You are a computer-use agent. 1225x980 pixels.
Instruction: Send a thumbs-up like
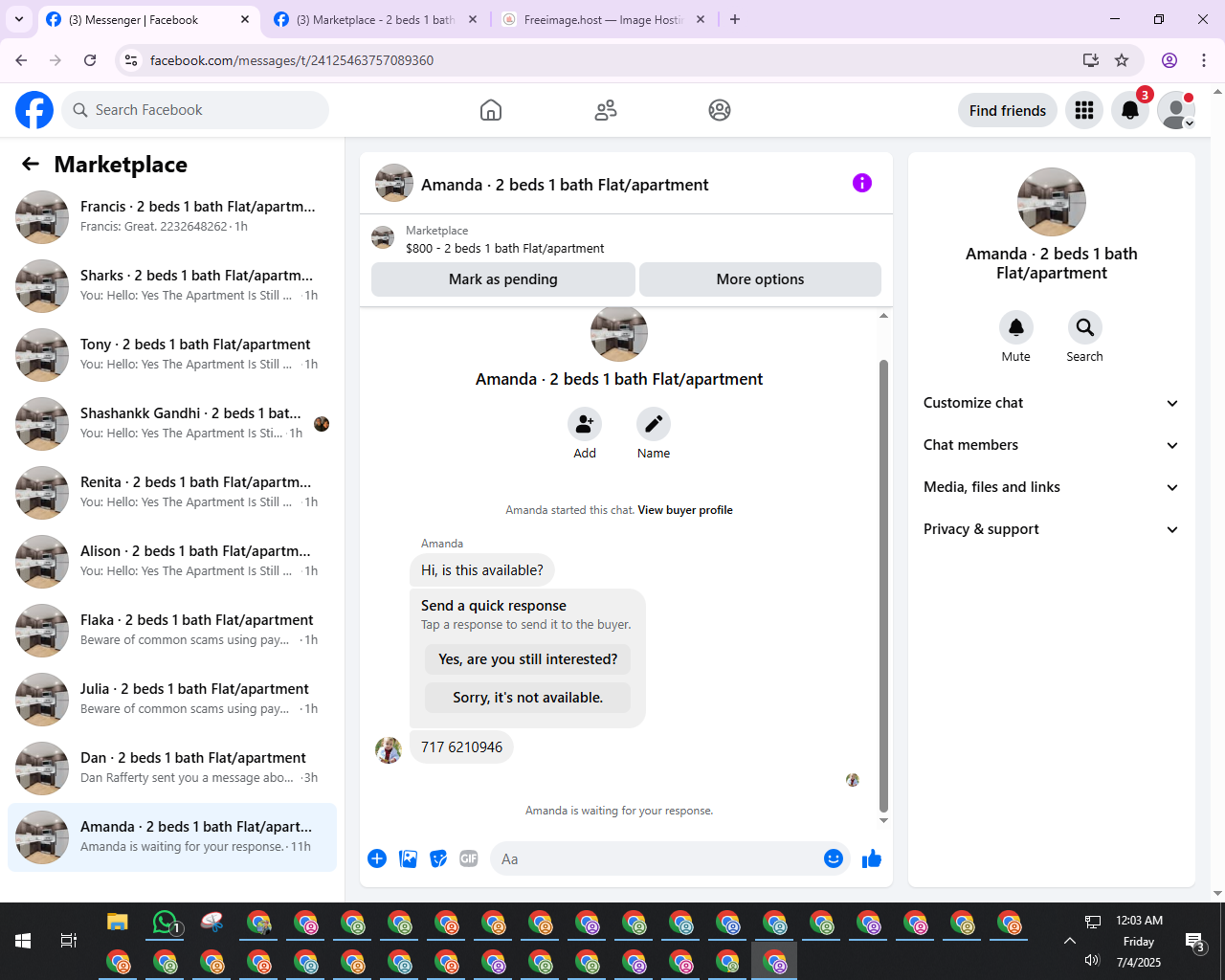872,858
